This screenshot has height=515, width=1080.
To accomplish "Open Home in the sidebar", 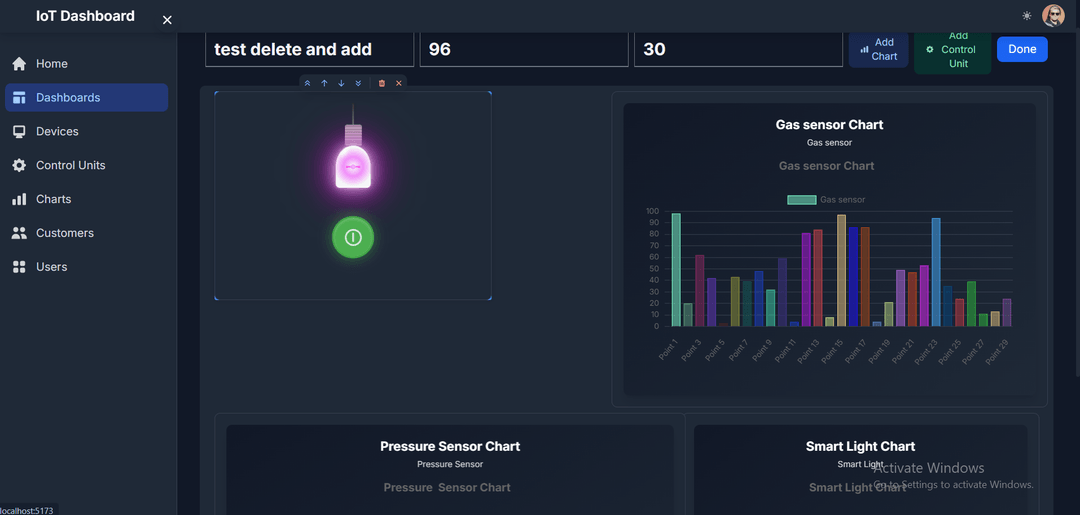I will coord(52,64).
